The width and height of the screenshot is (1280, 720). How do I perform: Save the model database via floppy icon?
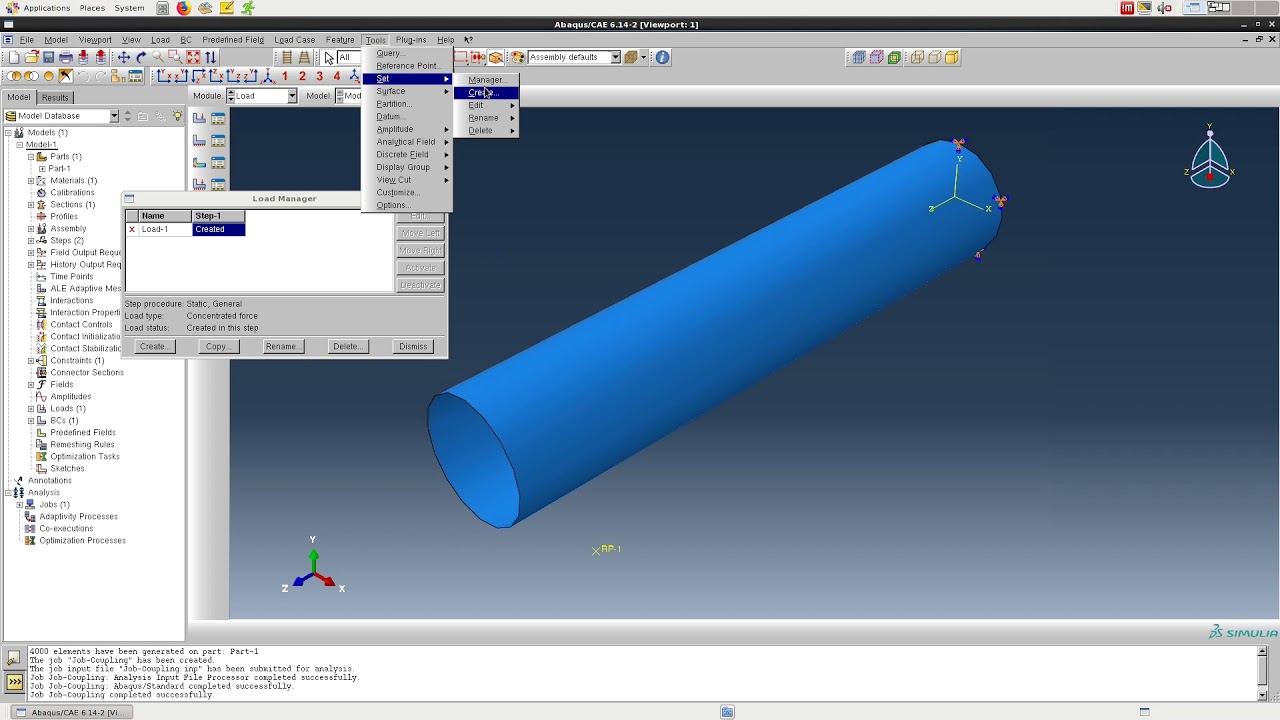(48, 57)
